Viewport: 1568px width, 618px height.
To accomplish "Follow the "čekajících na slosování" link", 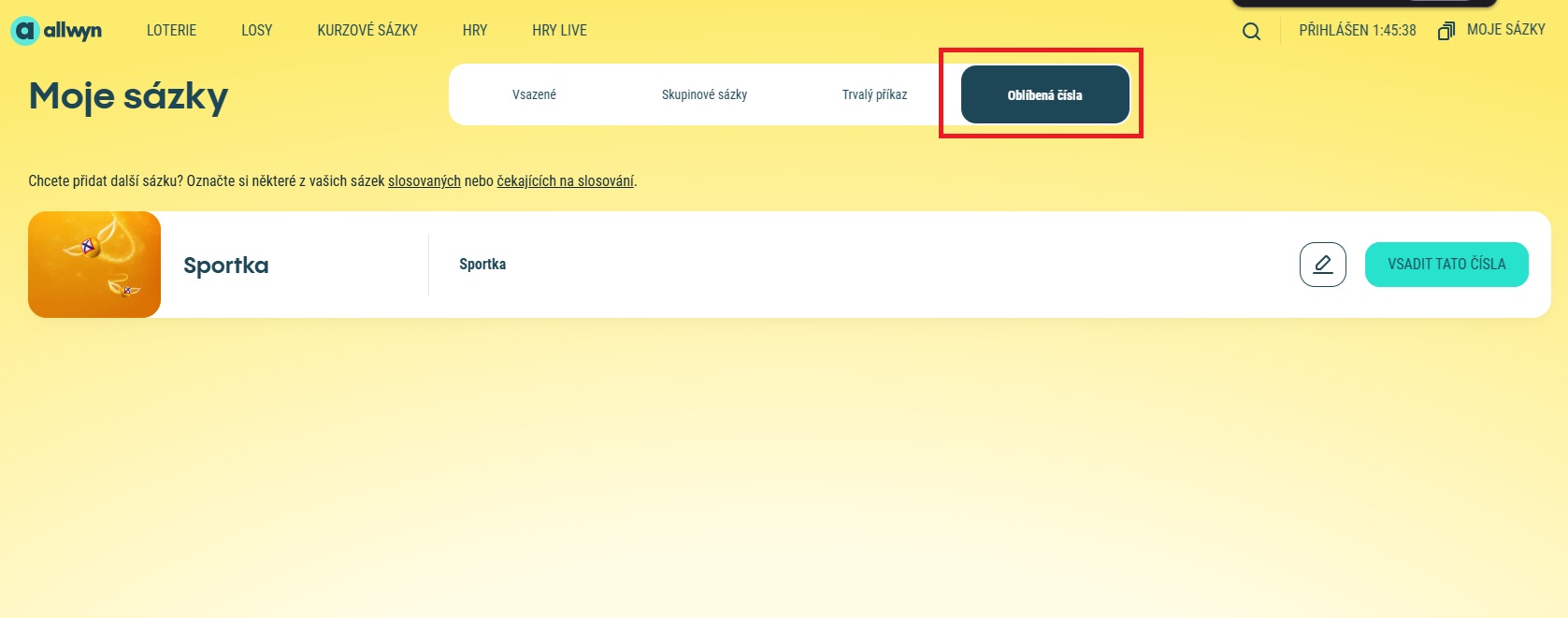I will tap(565, 181).
